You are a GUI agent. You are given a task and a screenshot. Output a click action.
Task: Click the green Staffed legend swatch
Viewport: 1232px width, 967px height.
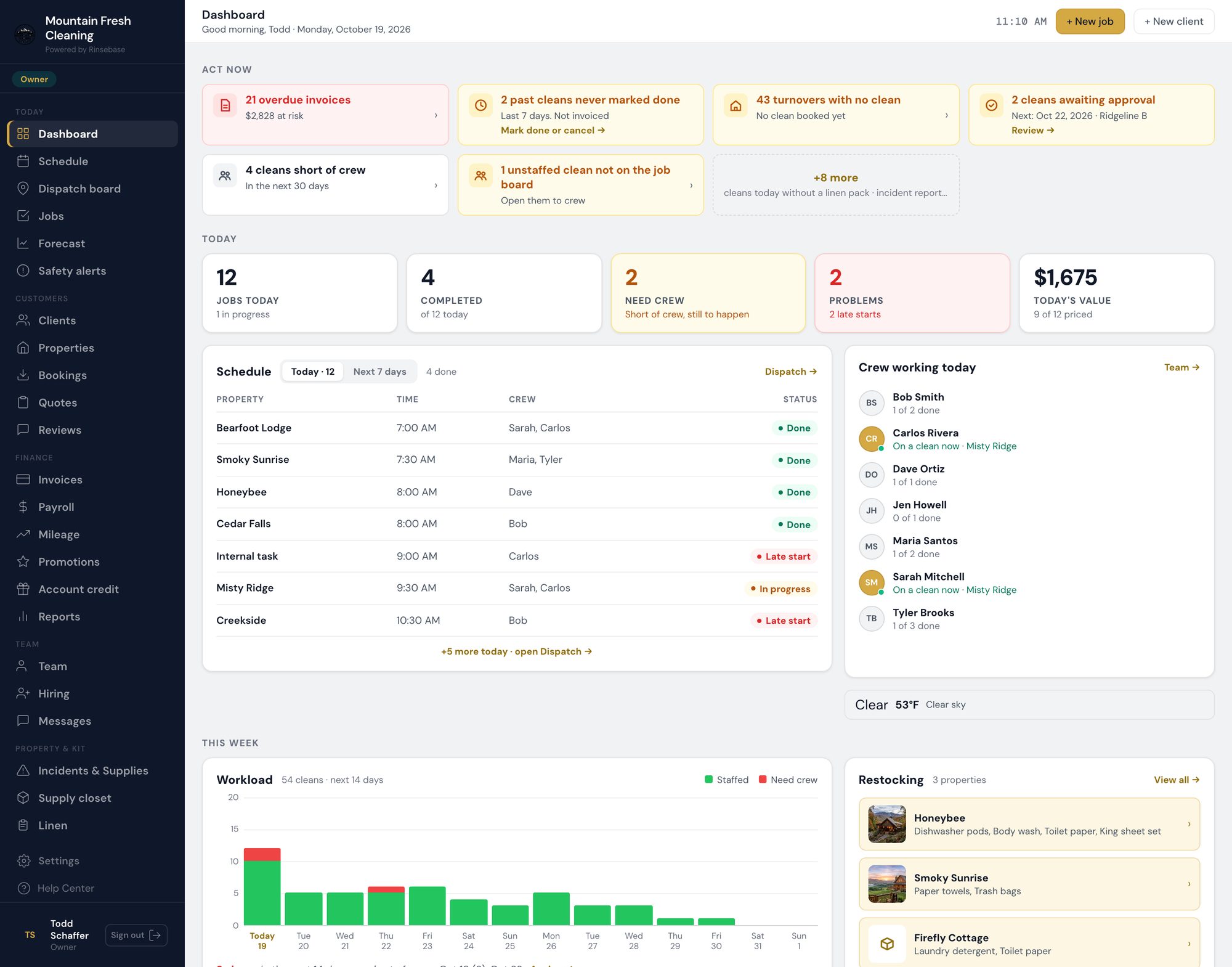(x=708, y=780)
